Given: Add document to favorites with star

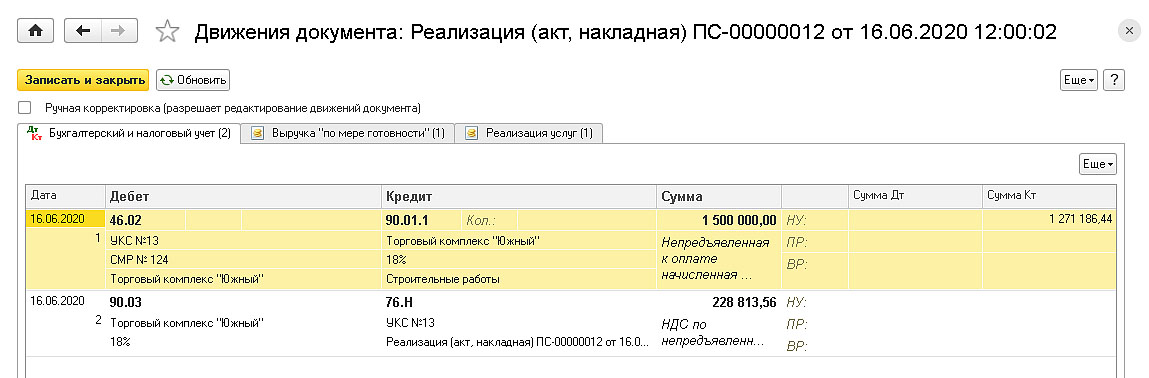Looking at the screenshot, I should [x=168, y=31].
